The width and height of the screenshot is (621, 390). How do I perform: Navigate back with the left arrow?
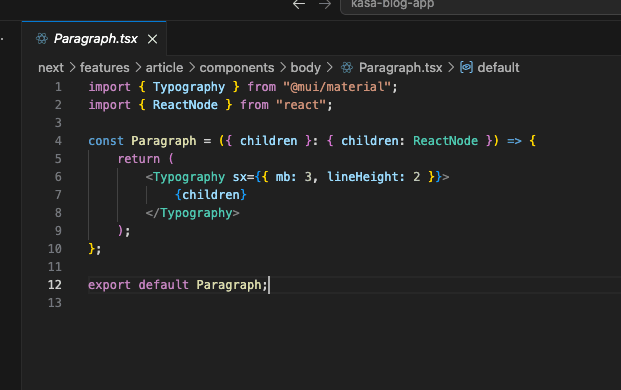(x=299, y=5)
